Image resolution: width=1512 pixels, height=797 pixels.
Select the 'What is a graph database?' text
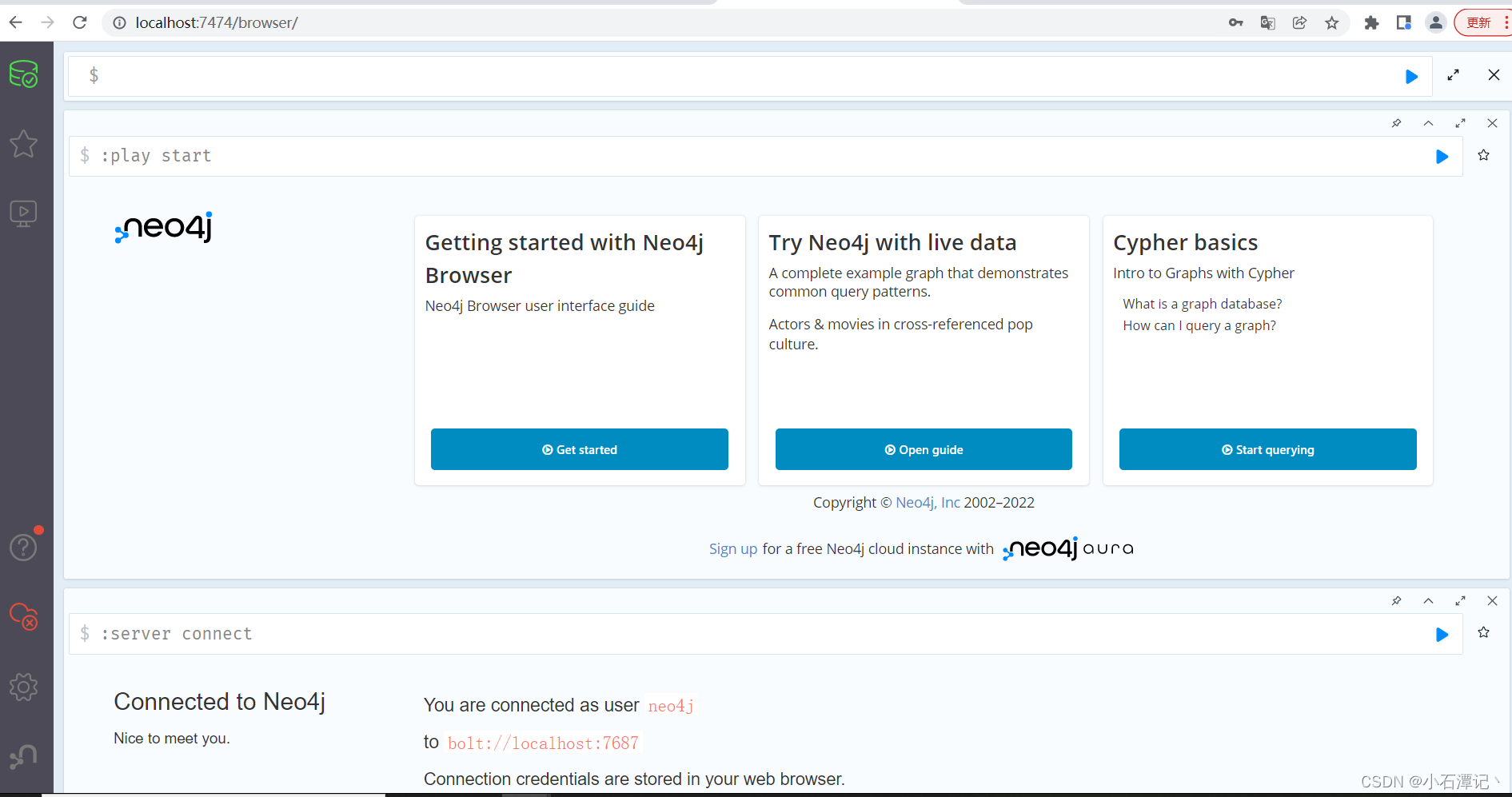[x=1203, y=304]
